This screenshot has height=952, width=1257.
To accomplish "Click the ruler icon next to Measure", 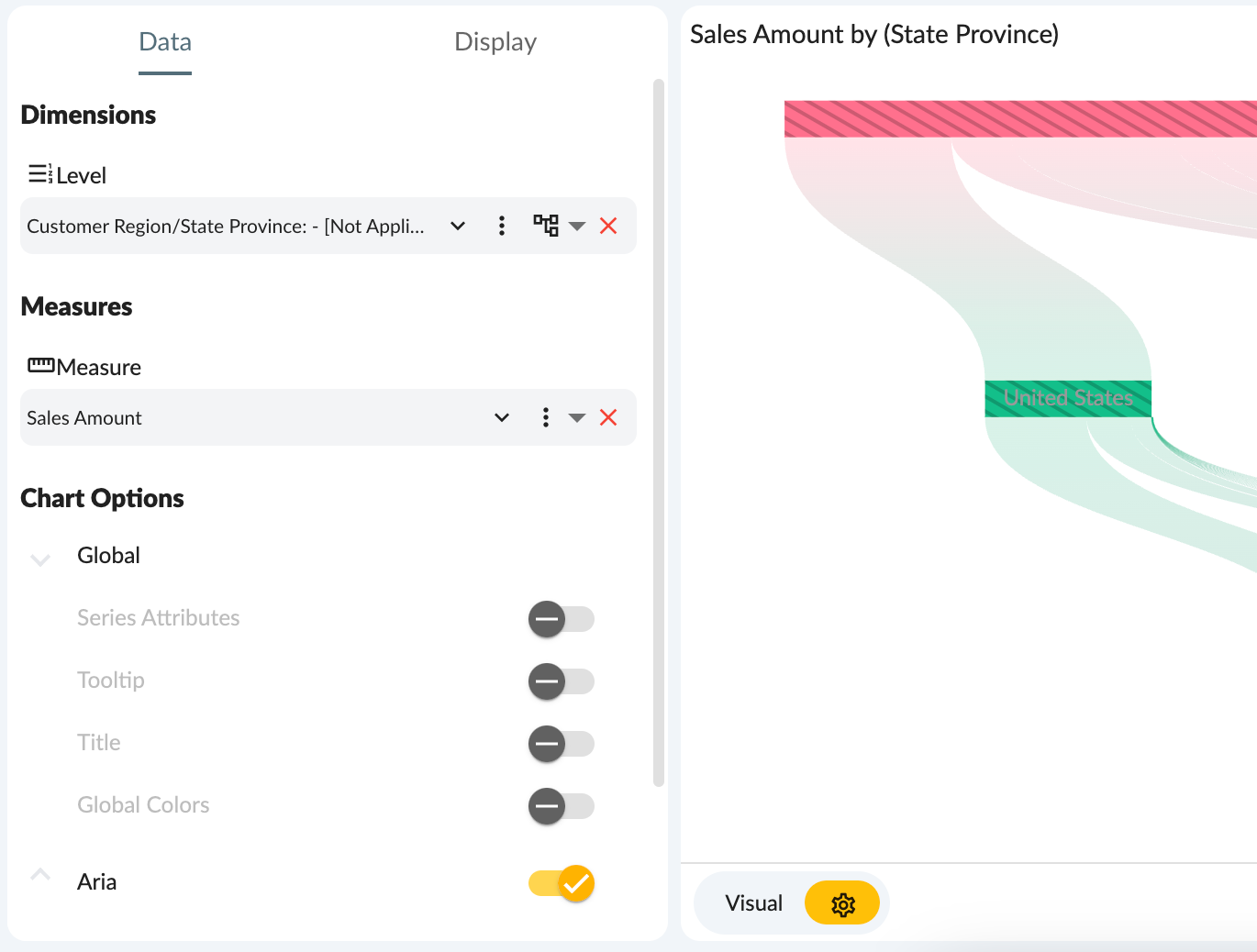I will 40,366.
